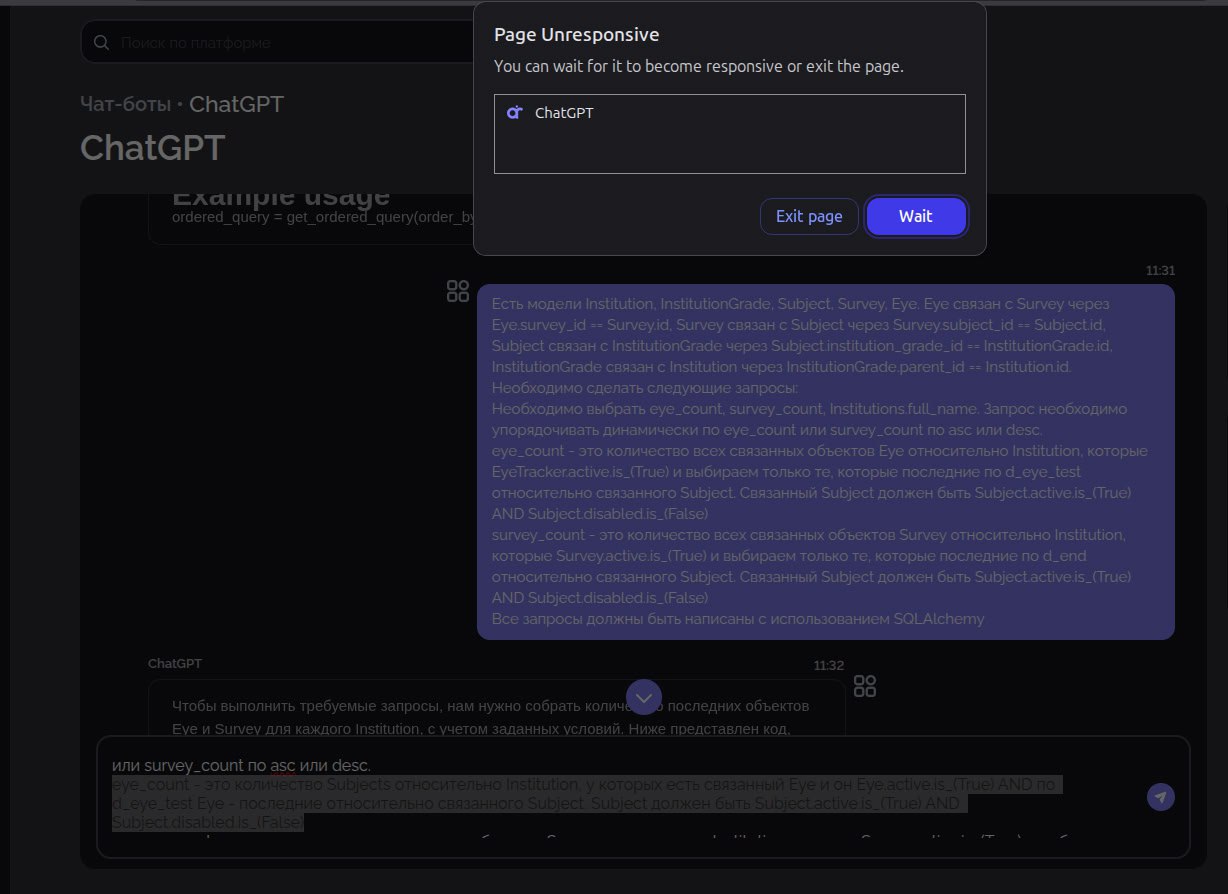Click the ChatGPT favicon in the dialog list
This screenshot has width=1228, height=894.
point(514,113)
